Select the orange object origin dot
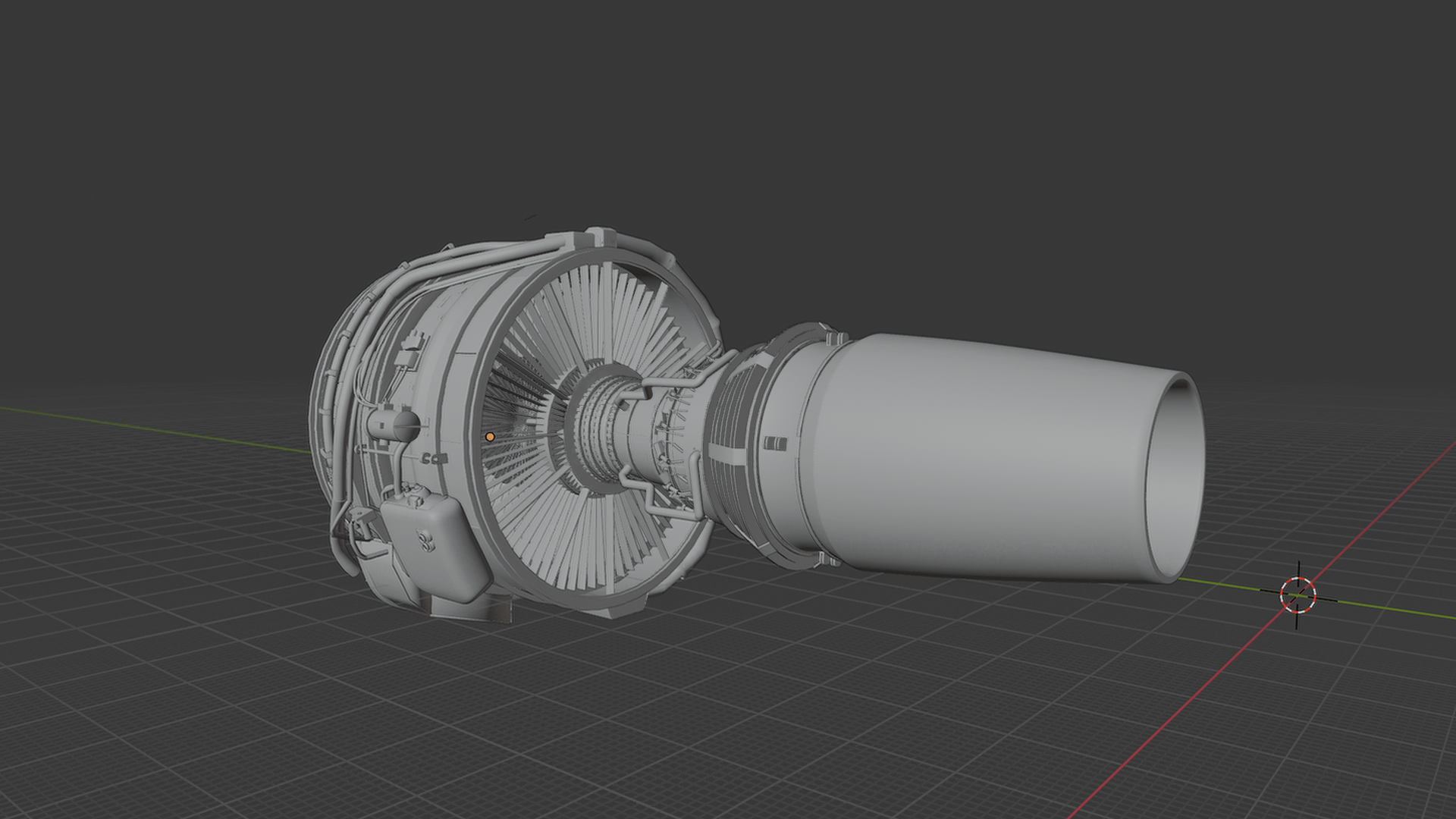This screenshot has width=1456, height=819. pos(490,437)
